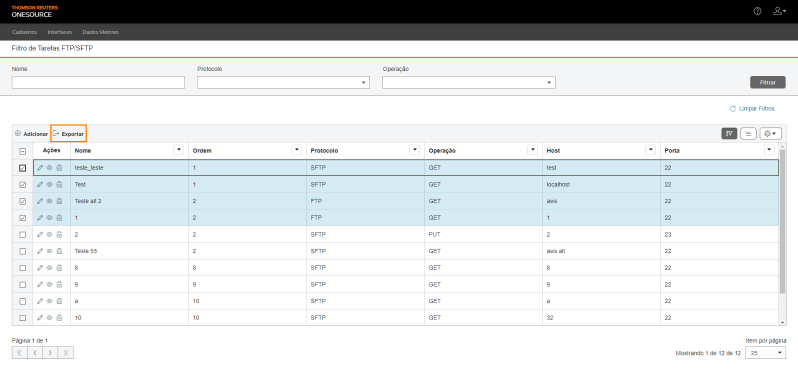The height and width of the screenshot is (375, 798).
Task: Click the Filtrar button
Action: [767, 82]
